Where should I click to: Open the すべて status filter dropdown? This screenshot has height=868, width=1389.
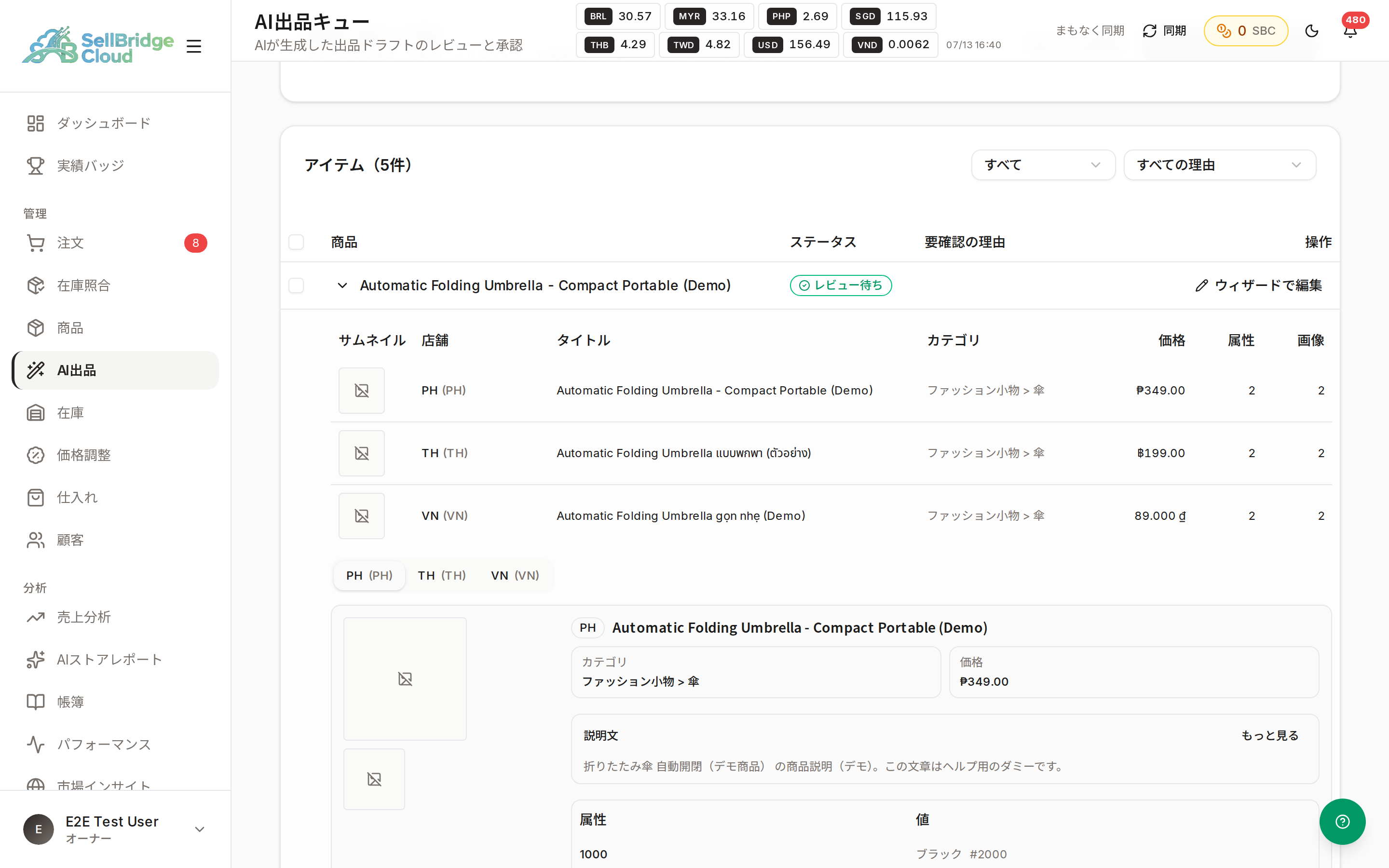click(1043, 165)
